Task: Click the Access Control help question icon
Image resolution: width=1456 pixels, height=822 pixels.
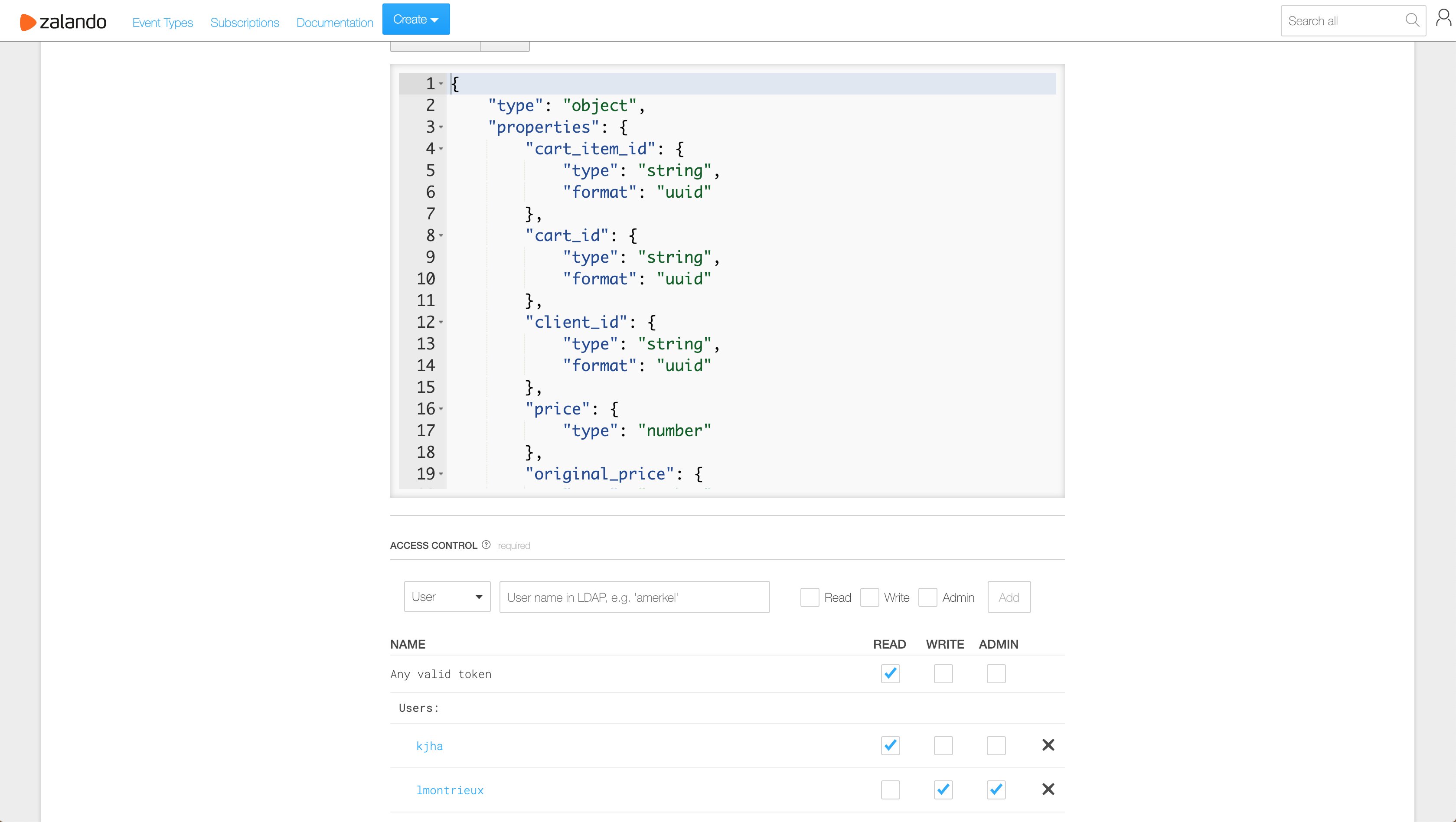Action: pyautogui.click(x=486, y=545)
